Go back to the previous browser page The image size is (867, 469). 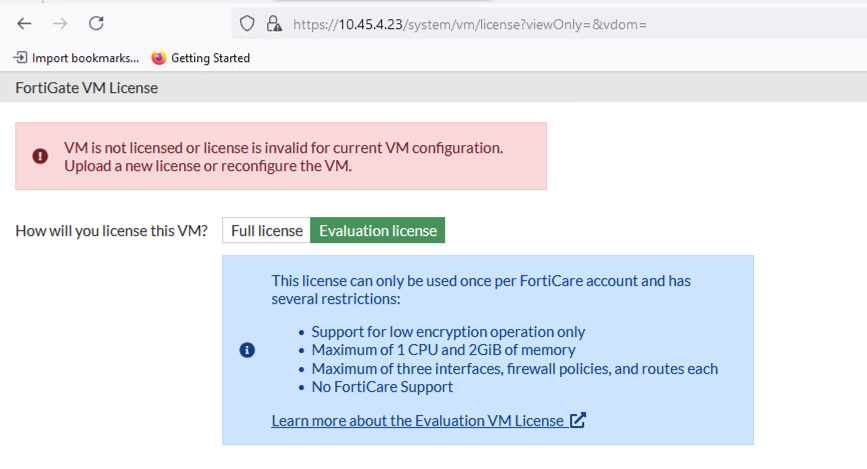[24, 24]
